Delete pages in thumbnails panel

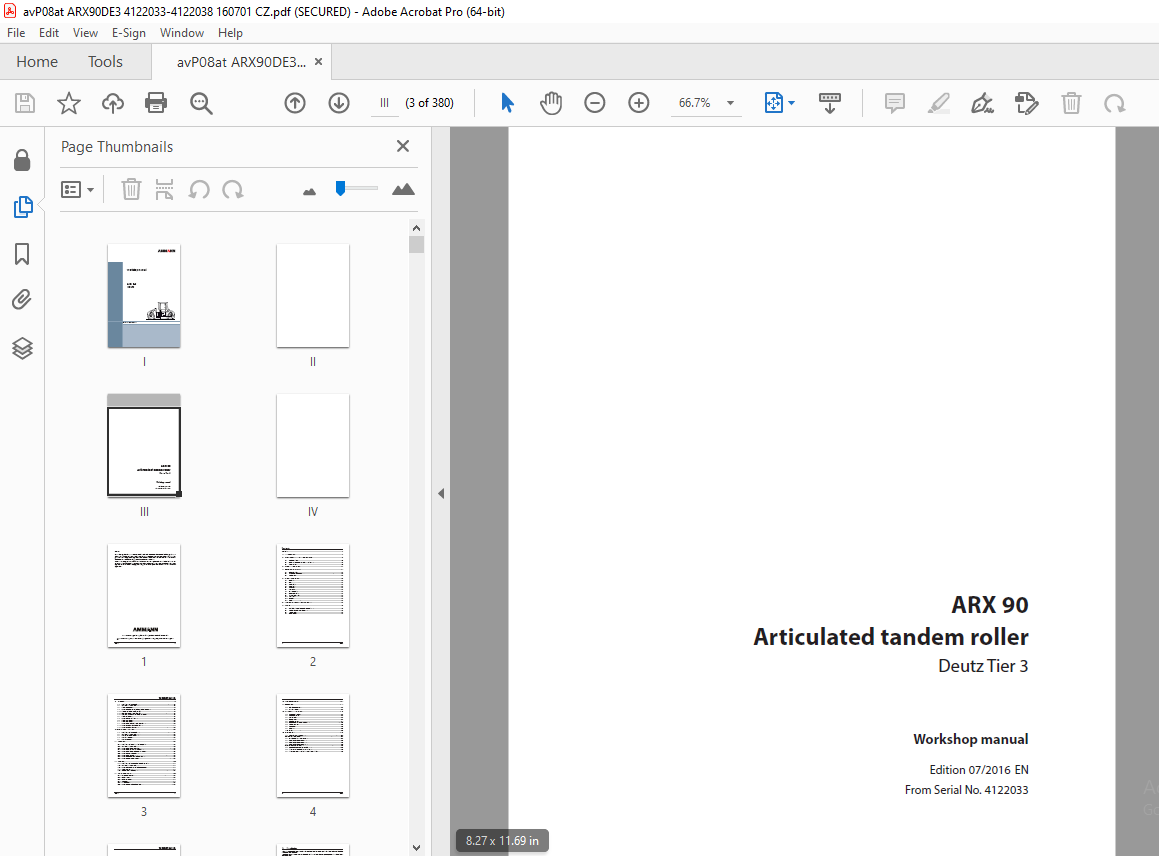[131, 190]
